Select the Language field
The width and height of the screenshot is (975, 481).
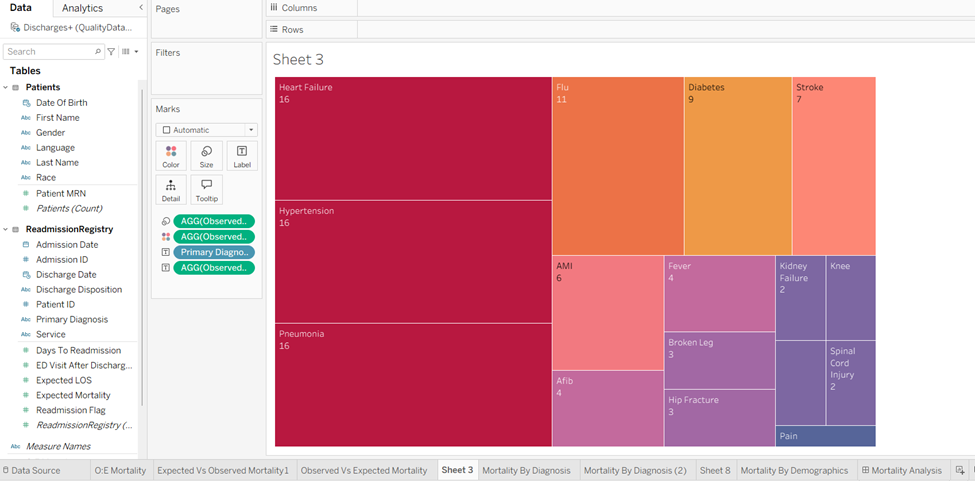(55, 147)
